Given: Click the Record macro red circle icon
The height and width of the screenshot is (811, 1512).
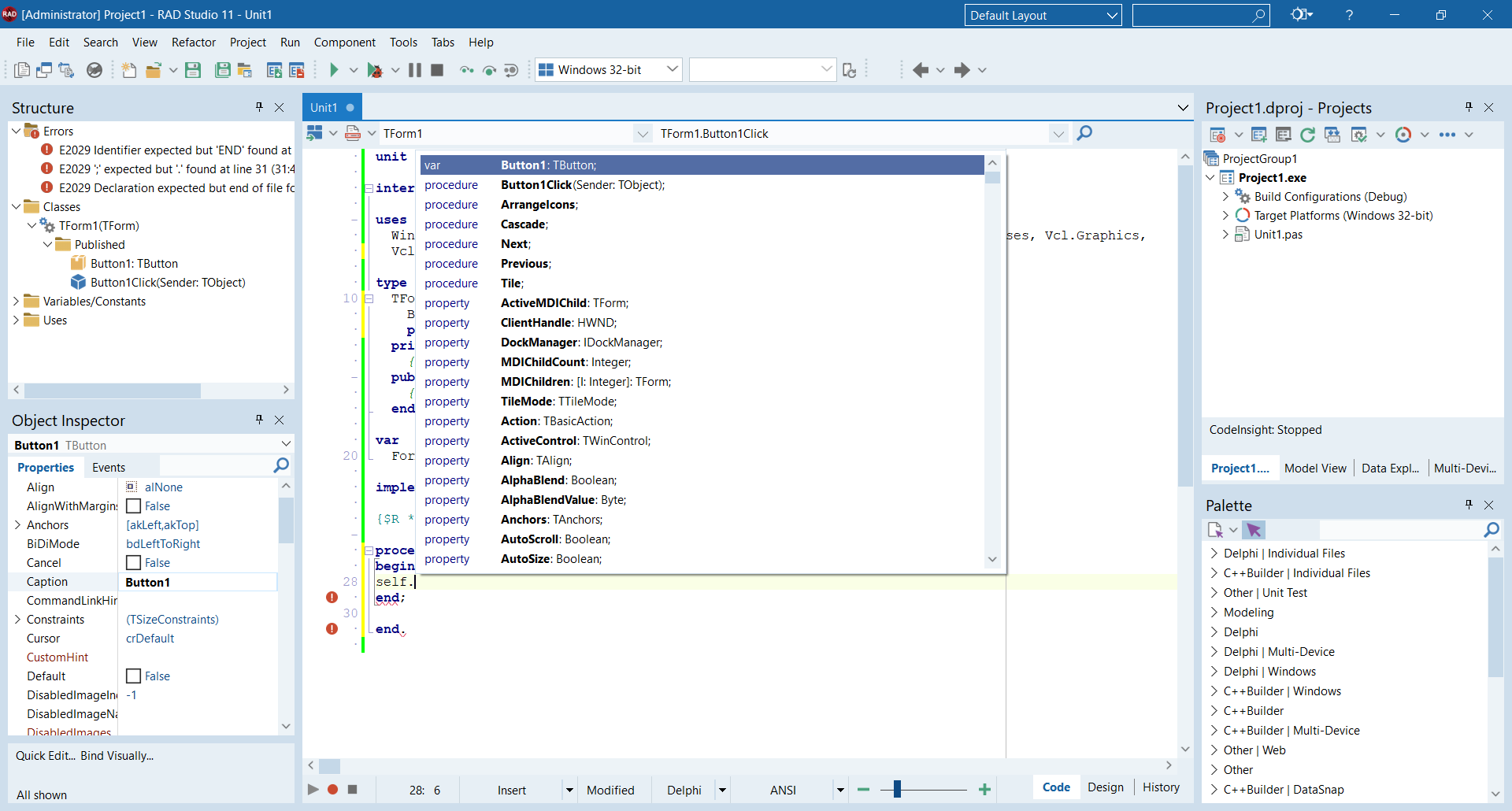Looking at the screenshot, I should (x=333, y=789).
